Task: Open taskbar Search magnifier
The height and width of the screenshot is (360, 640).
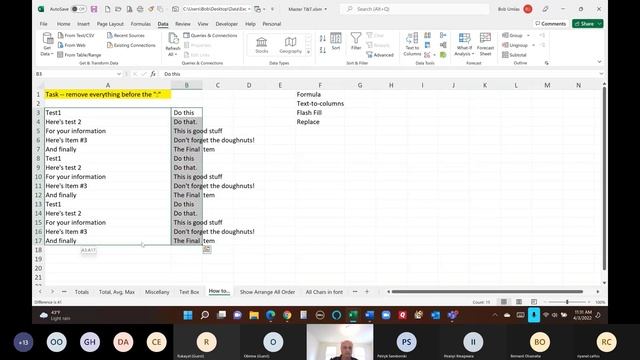Action: click(205, 315)
